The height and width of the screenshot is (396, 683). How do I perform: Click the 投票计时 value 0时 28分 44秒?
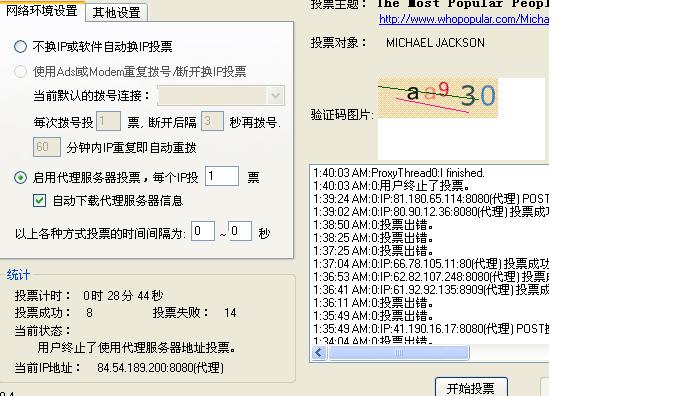point(123,296)
